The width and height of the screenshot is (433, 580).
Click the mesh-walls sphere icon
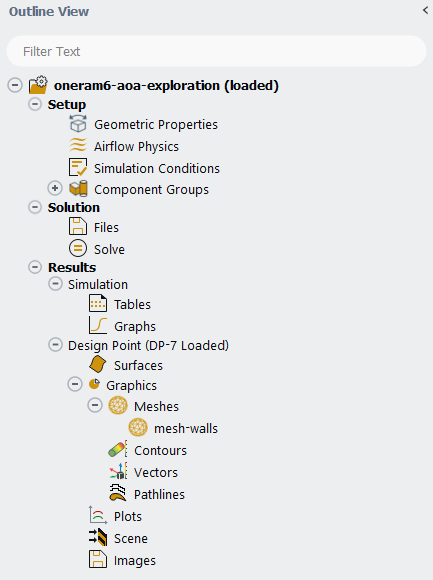point(138,427)
